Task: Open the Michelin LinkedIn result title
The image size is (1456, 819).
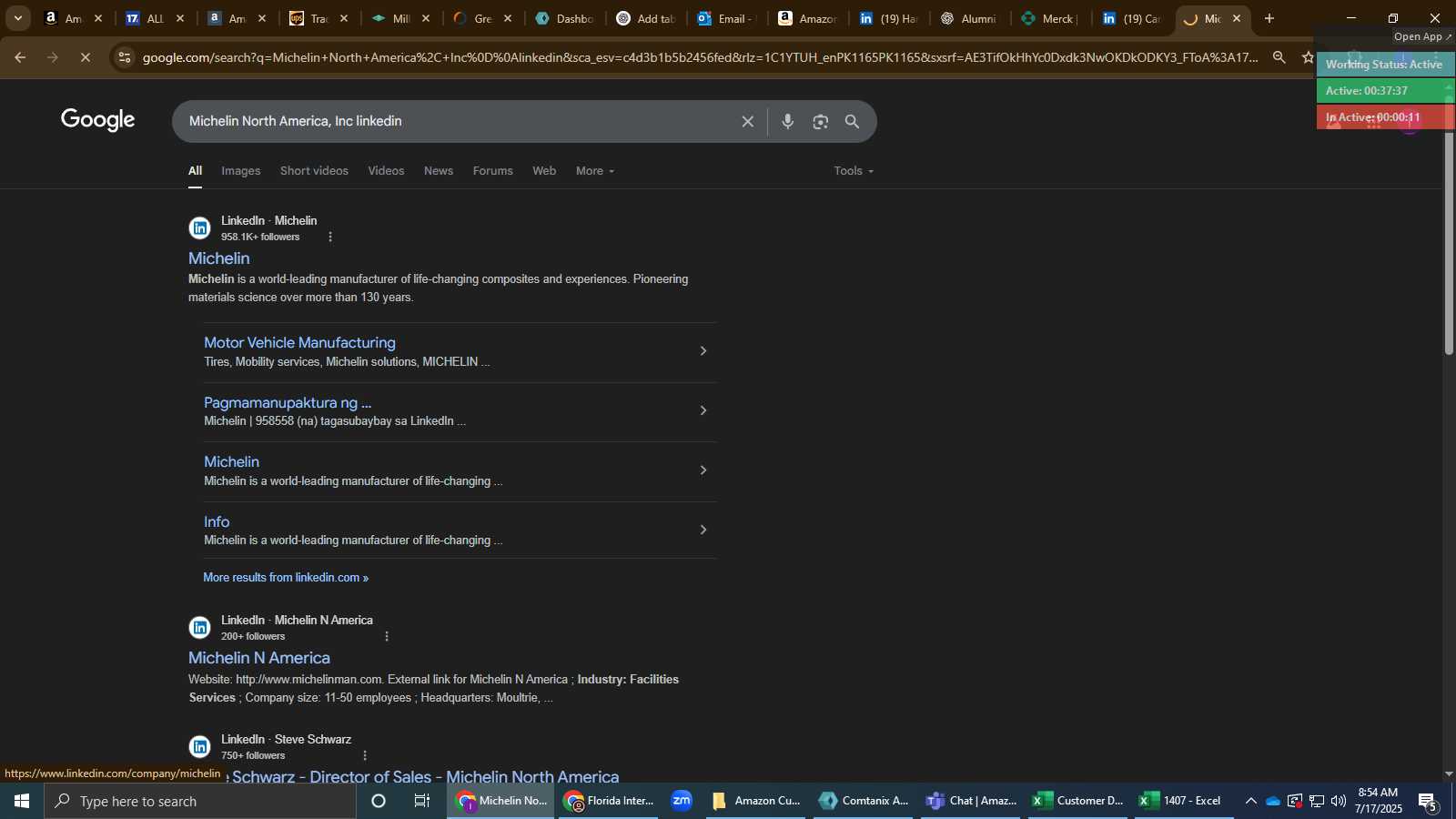Action: [219, 258]
